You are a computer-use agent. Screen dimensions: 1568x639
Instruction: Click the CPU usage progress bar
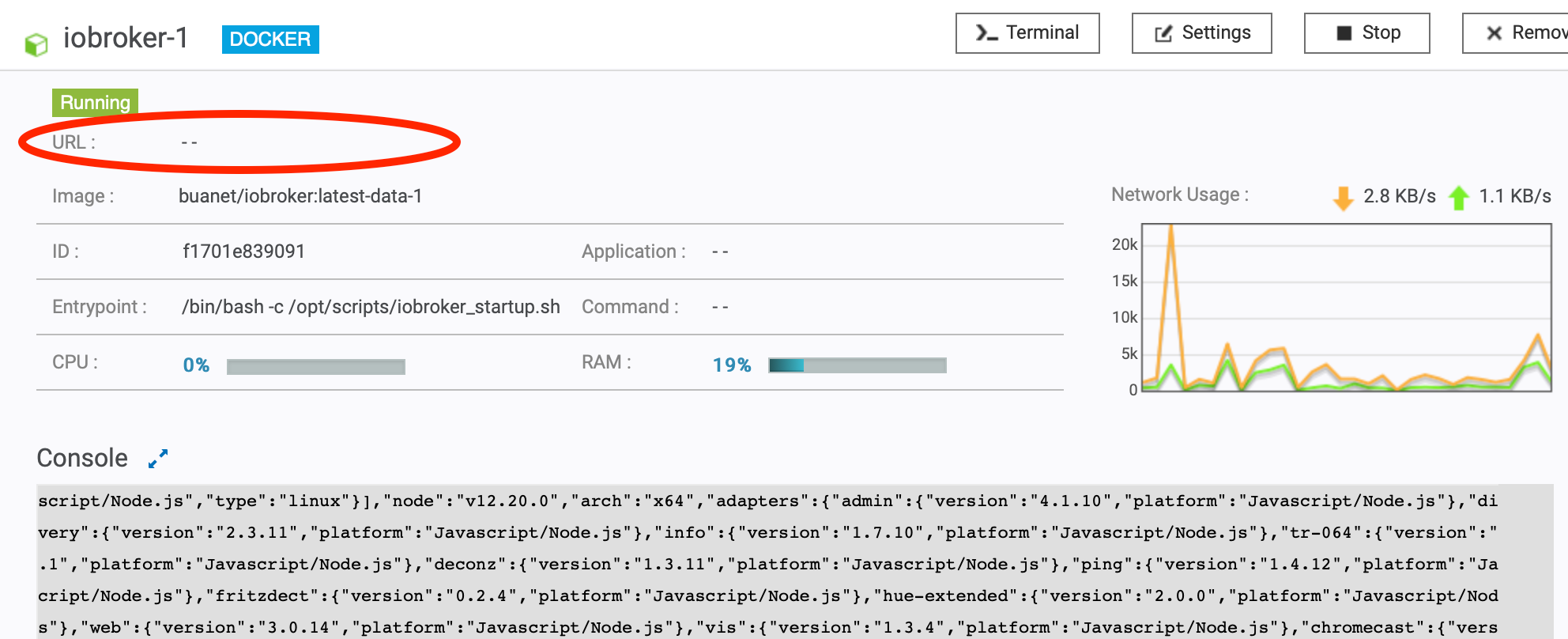click(315, 366)
